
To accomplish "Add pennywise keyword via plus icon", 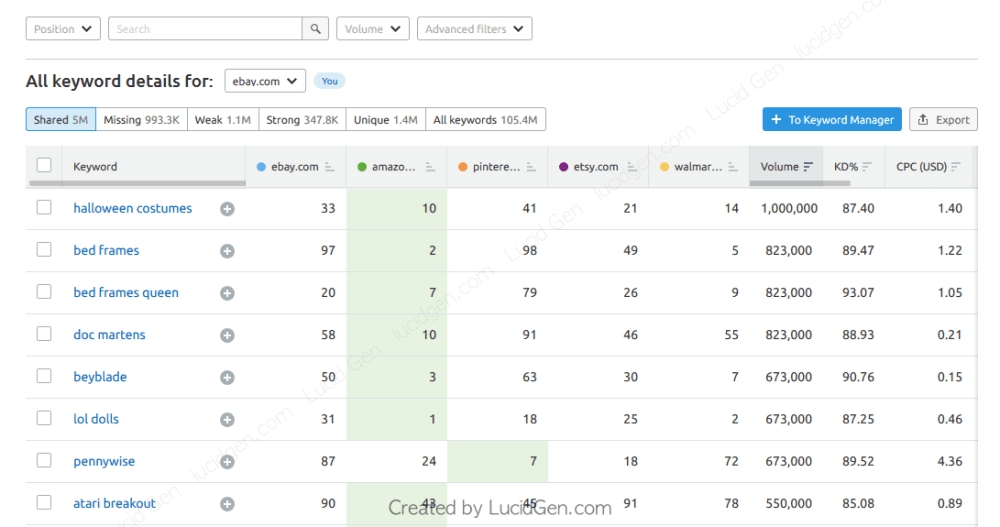I will point(227,461).
